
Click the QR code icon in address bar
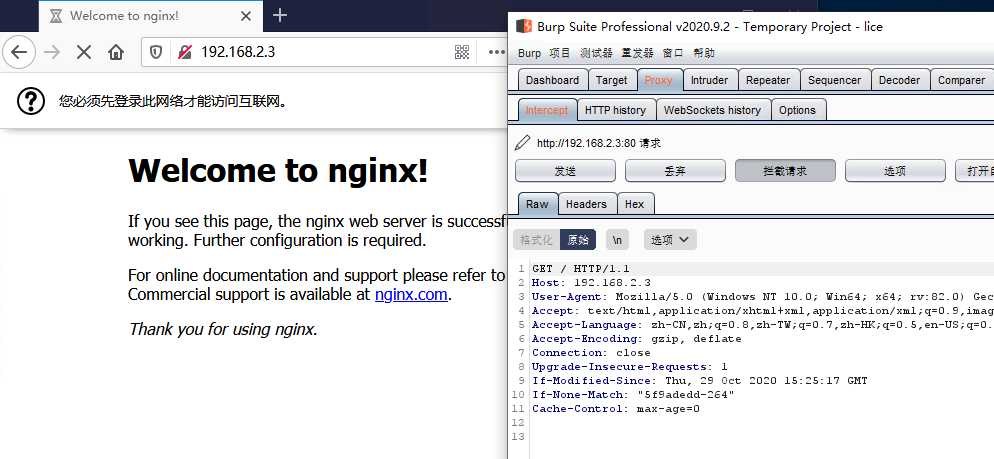tap(462, 52)
